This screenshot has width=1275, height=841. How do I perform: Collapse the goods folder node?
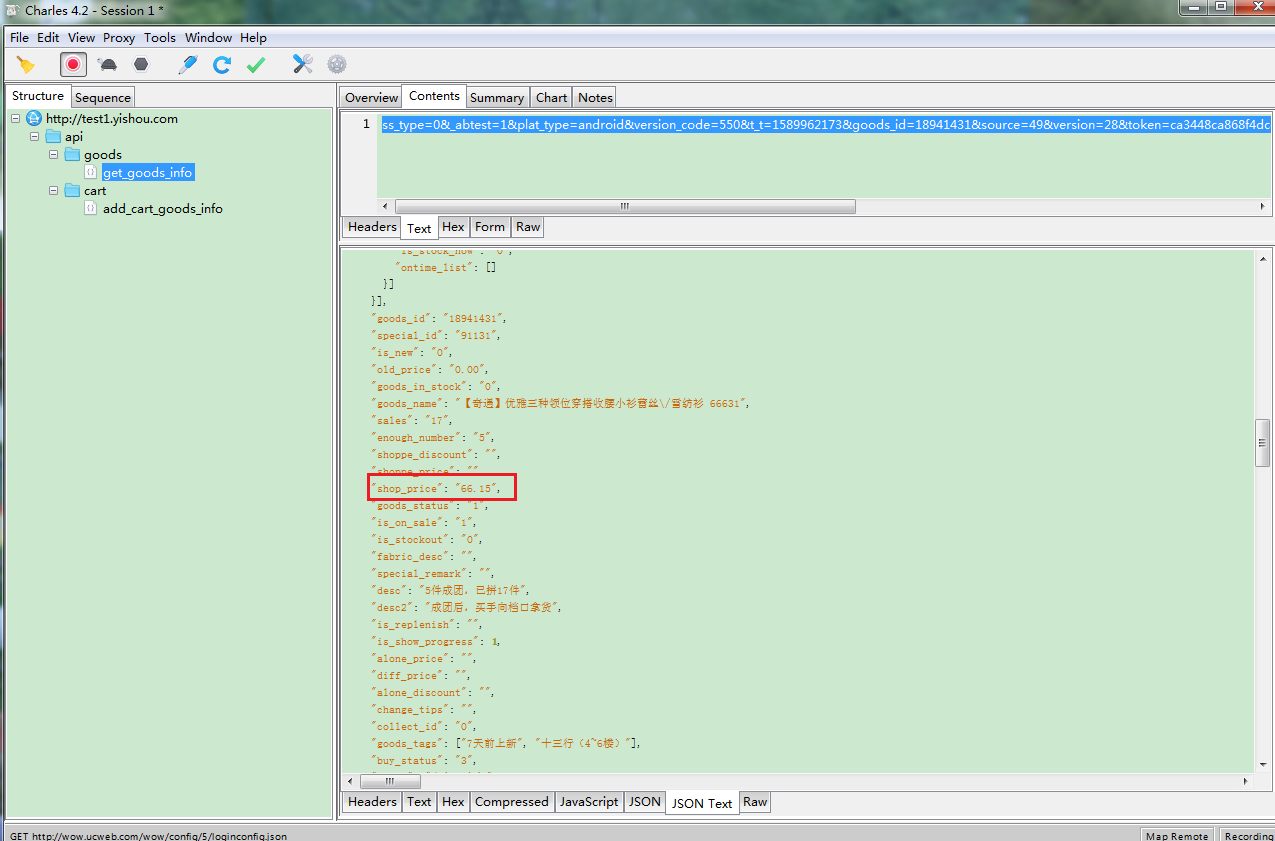(54, 155)
